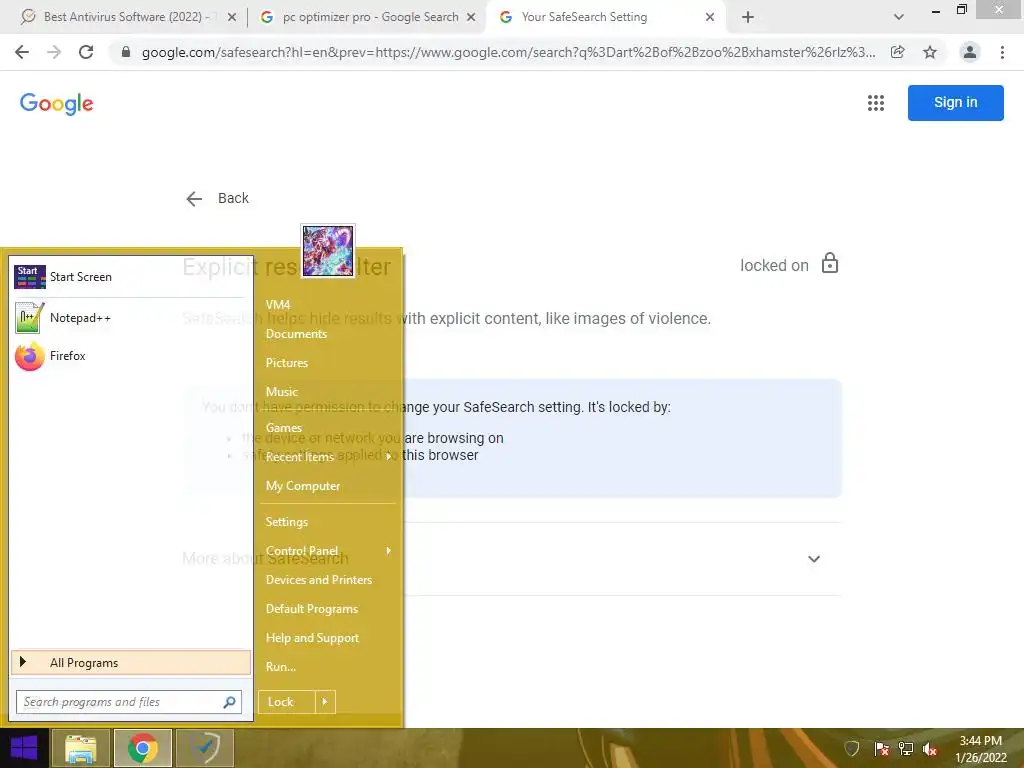
Task: Close the Your SafeSearch Setting tab
Action: coord(710,17)
